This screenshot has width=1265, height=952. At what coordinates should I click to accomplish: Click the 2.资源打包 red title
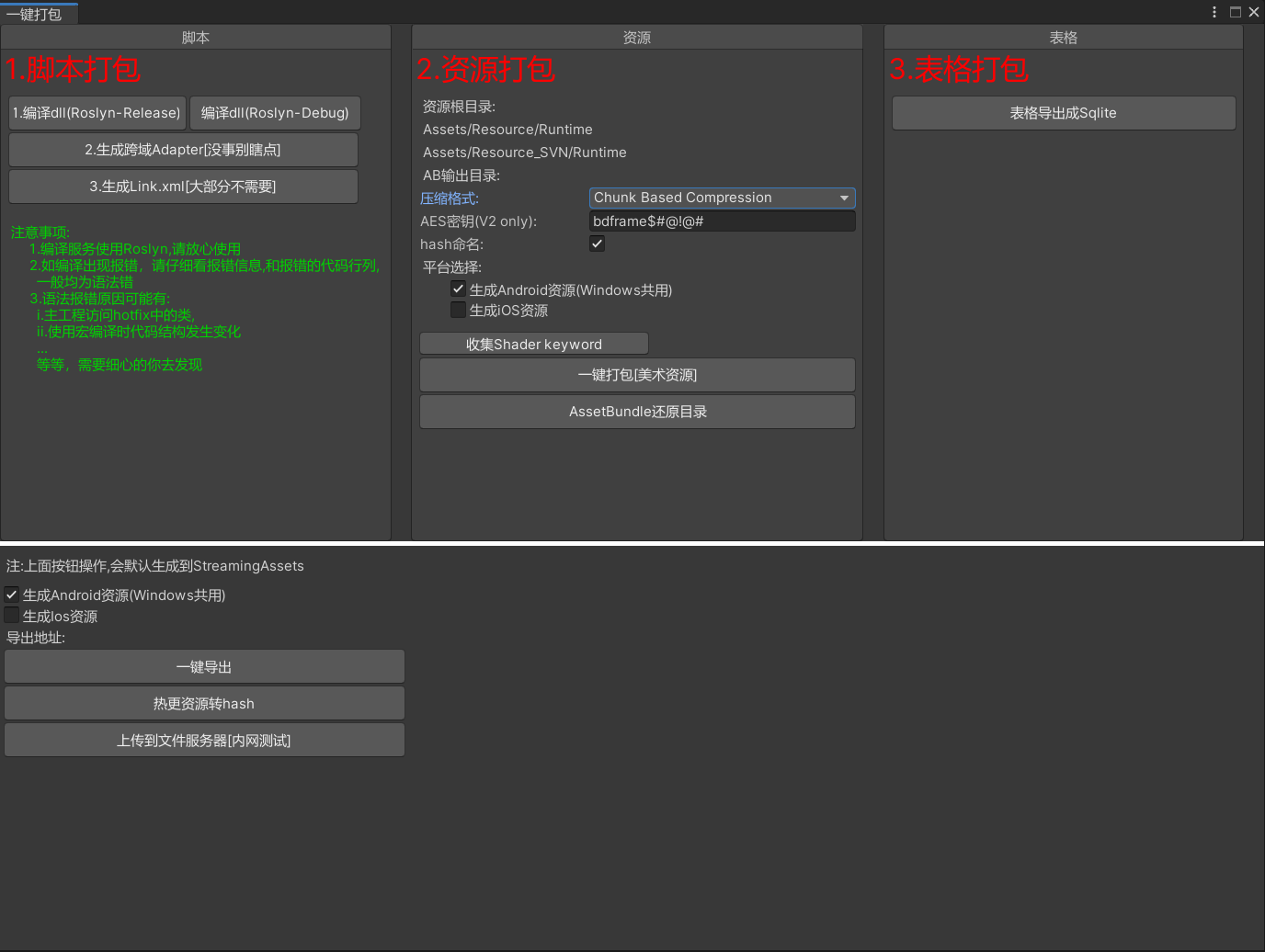point(486,70)
